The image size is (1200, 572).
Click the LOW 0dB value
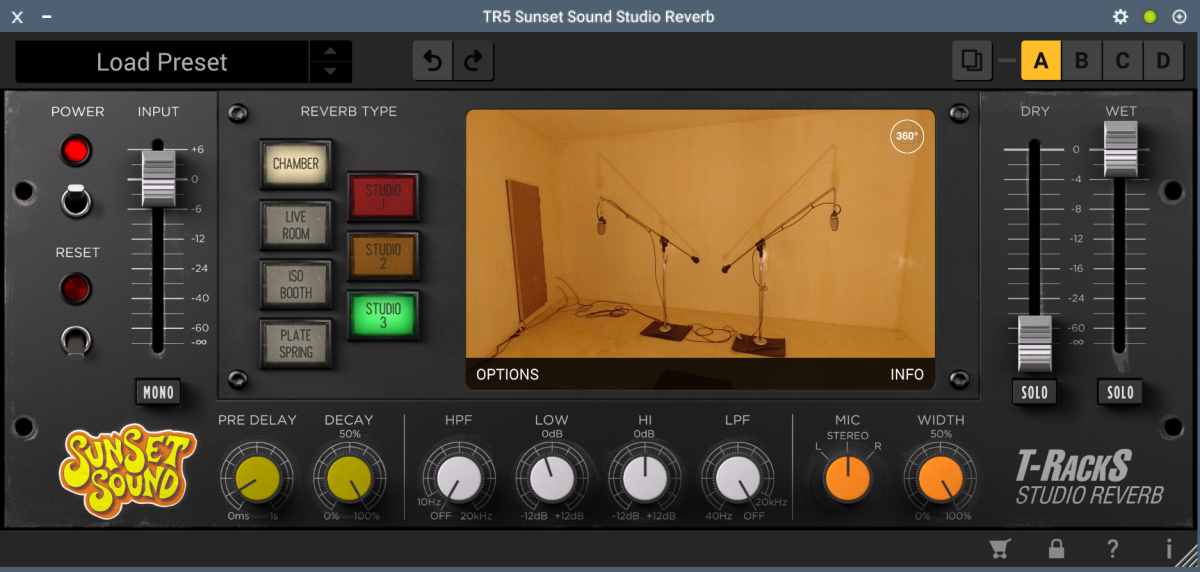[x=552, y=434]
